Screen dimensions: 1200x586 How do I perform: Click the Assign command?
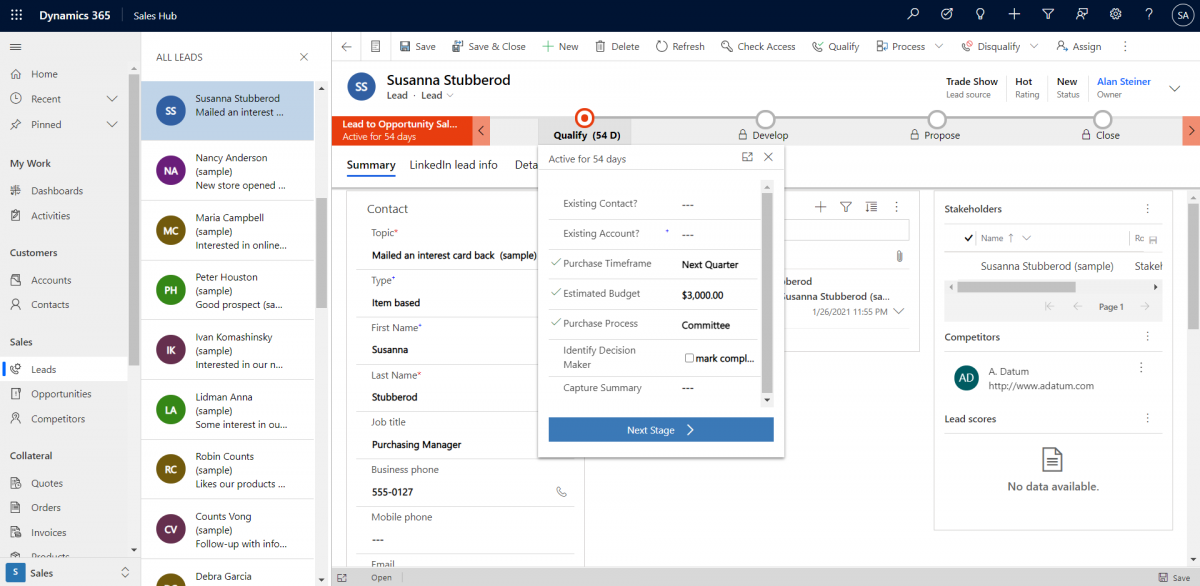pos(1077,46)
